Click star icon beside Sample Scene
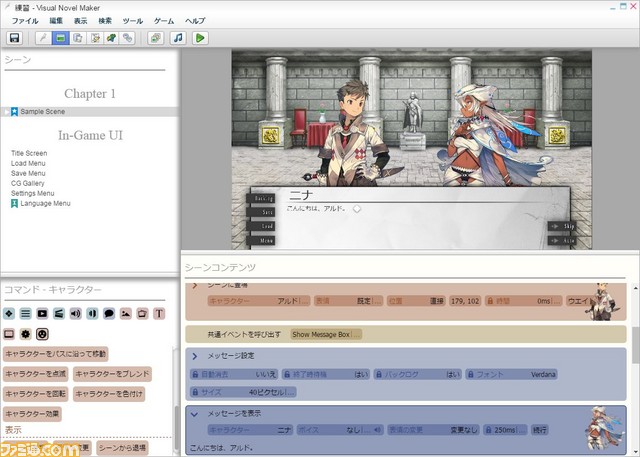This screenshot has height=457, width=640. coord(14,111)
